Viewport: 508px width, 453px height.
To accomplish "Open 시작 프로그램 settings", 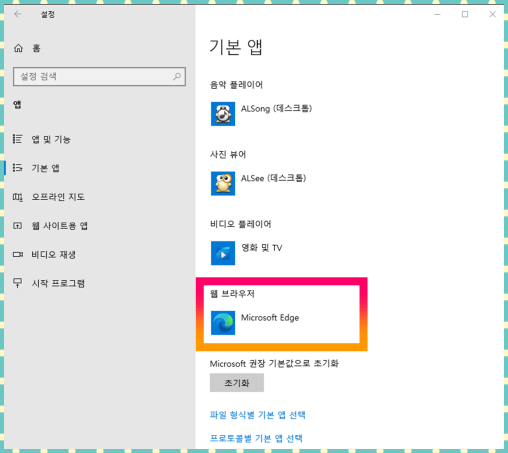I will coord(58,283).
